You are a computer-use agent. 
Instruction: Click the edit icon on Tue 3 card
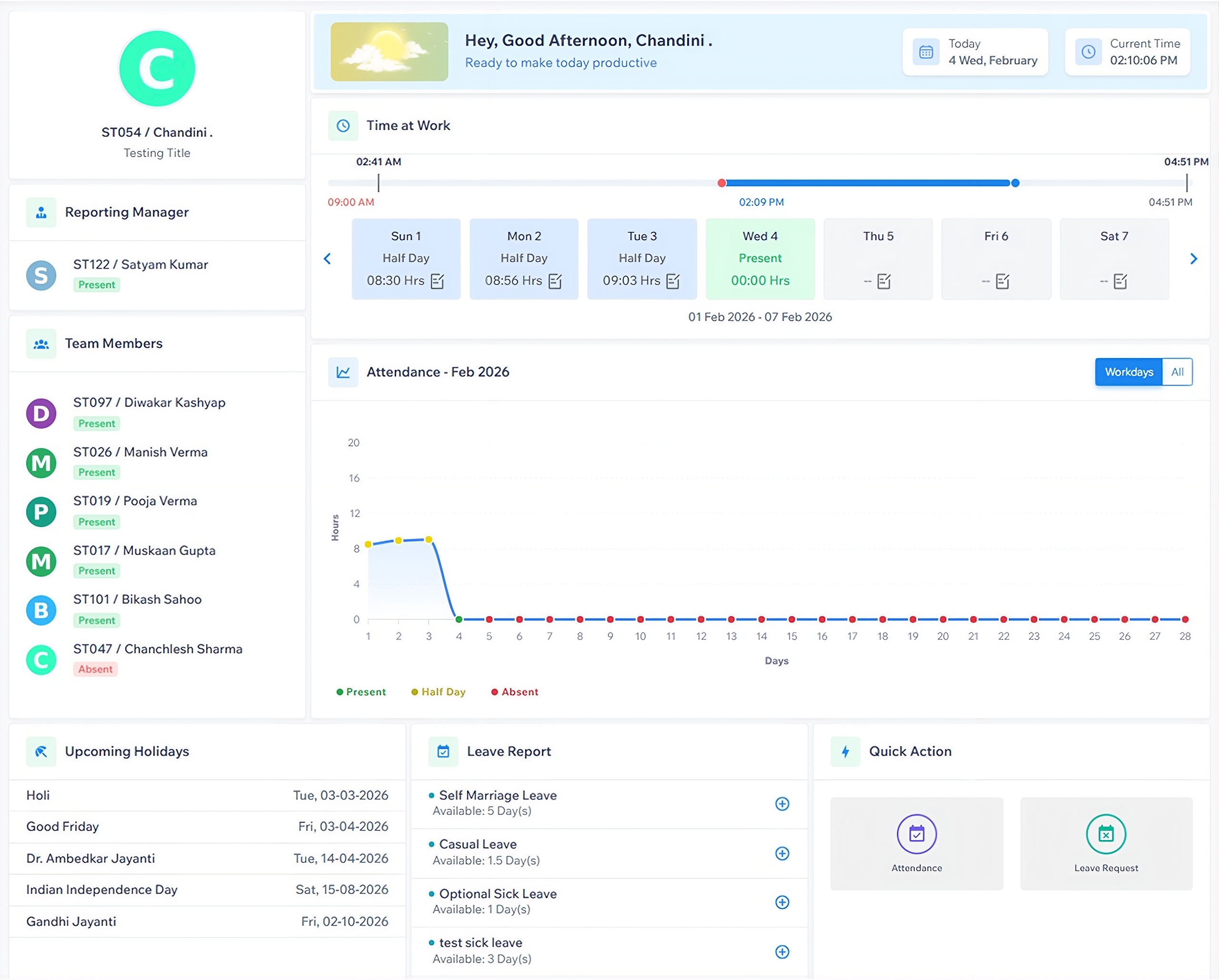[673, 281]
